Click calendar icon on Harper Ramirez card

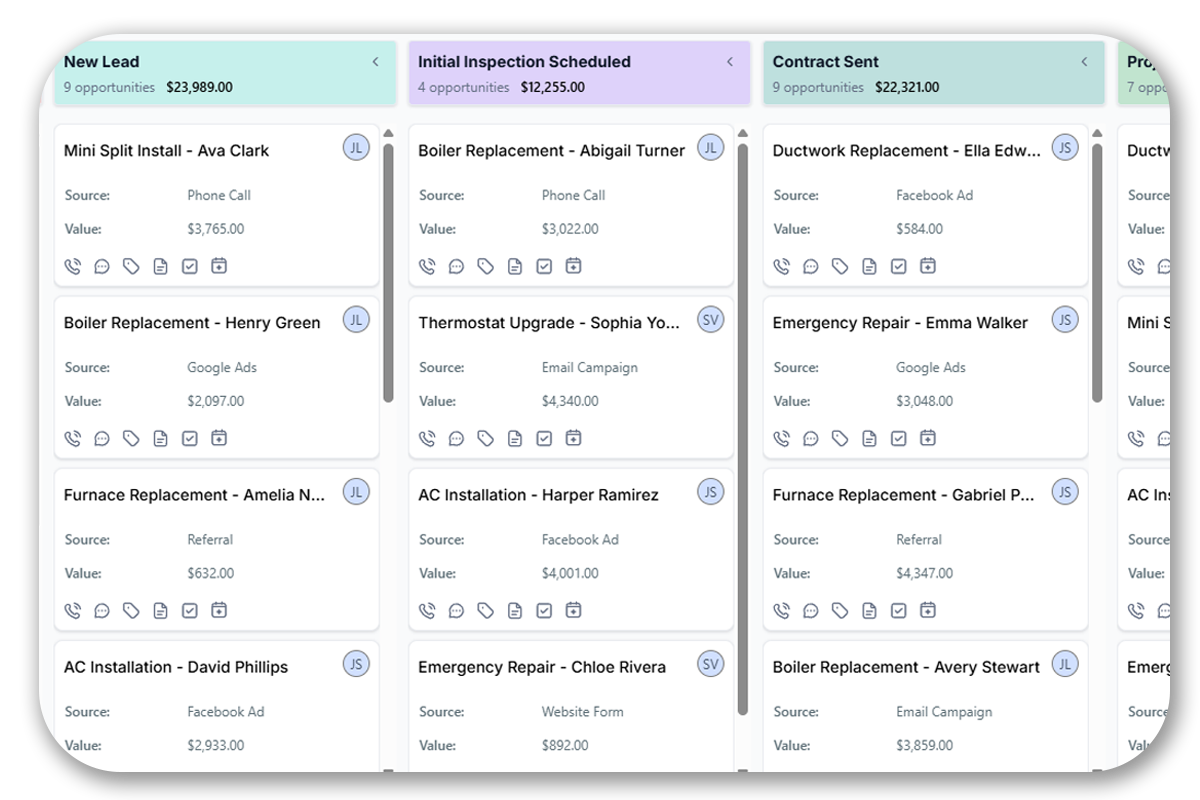click(573, 610)
